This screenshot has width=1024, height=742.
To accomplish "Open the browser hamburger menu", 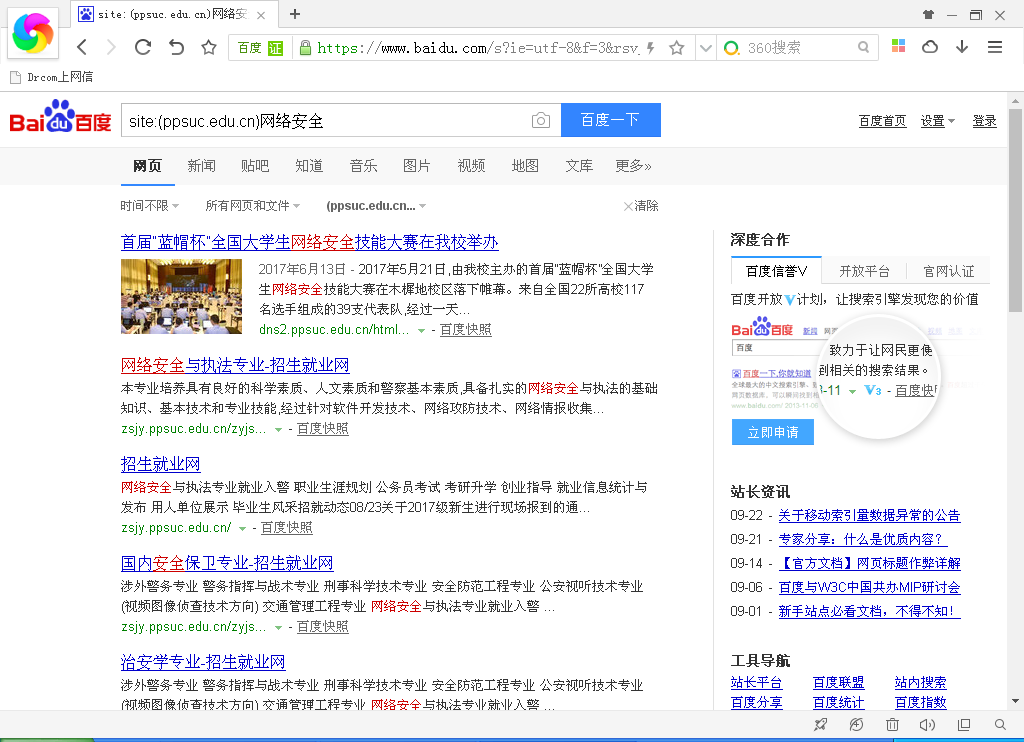I will [995, 46].
